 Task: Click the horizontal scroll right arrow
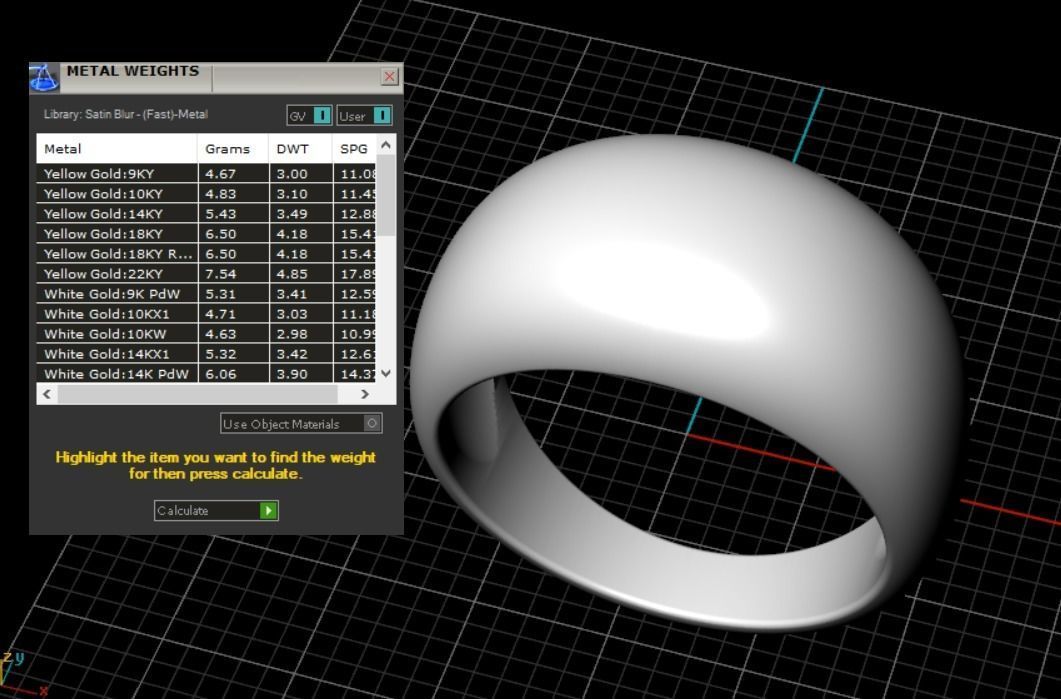(x=365, y=394)
